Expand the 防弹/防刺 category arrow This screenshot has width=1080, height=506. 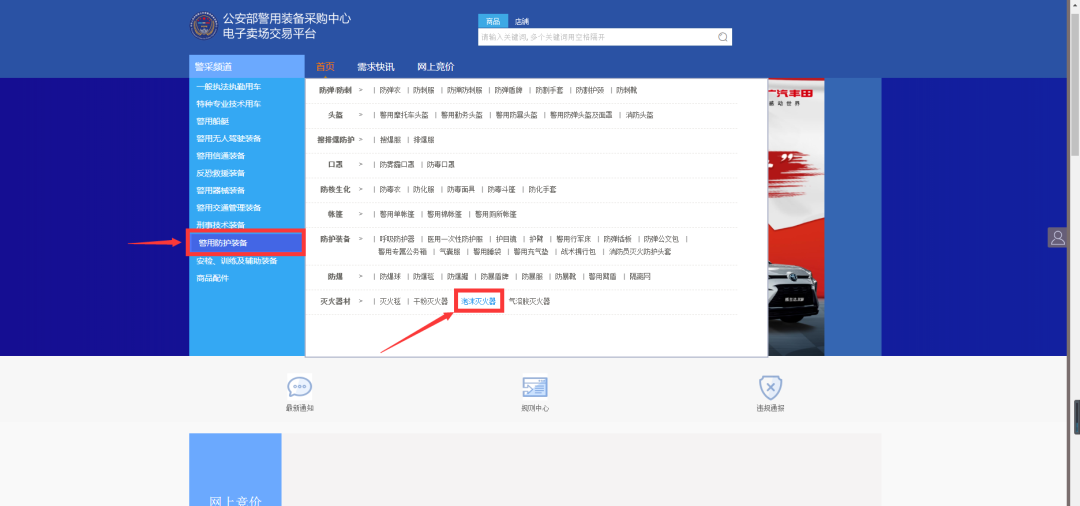coord(361,90)
